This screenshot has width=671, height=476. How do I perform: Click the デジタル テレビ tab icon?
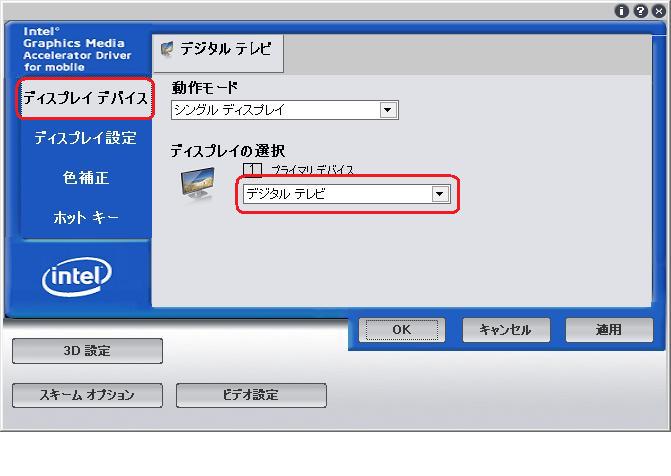click(x=167, y=49)
